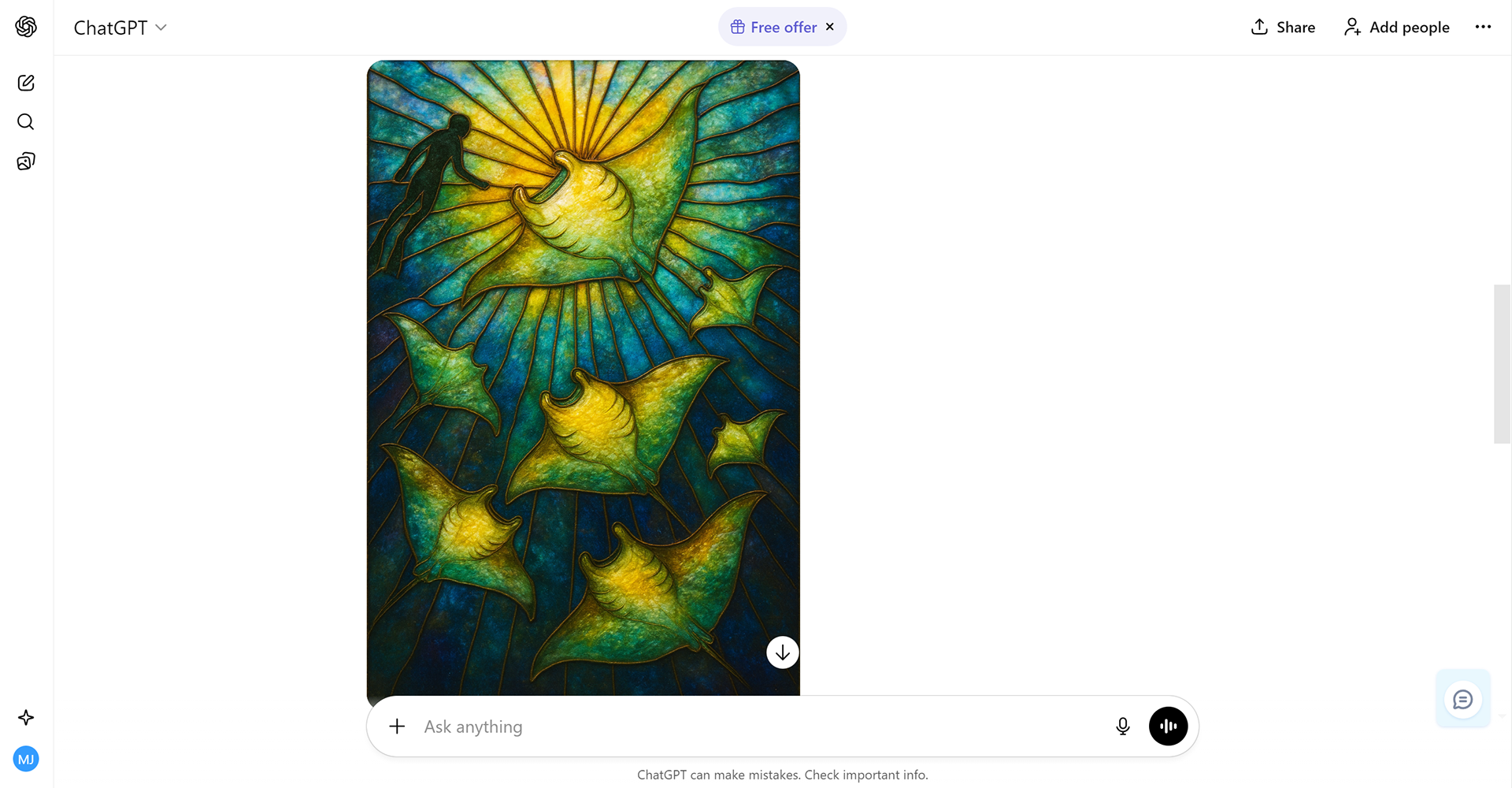Dismiss the Free offer badge
1512x788 pixels.
click(x=830, y=27)
